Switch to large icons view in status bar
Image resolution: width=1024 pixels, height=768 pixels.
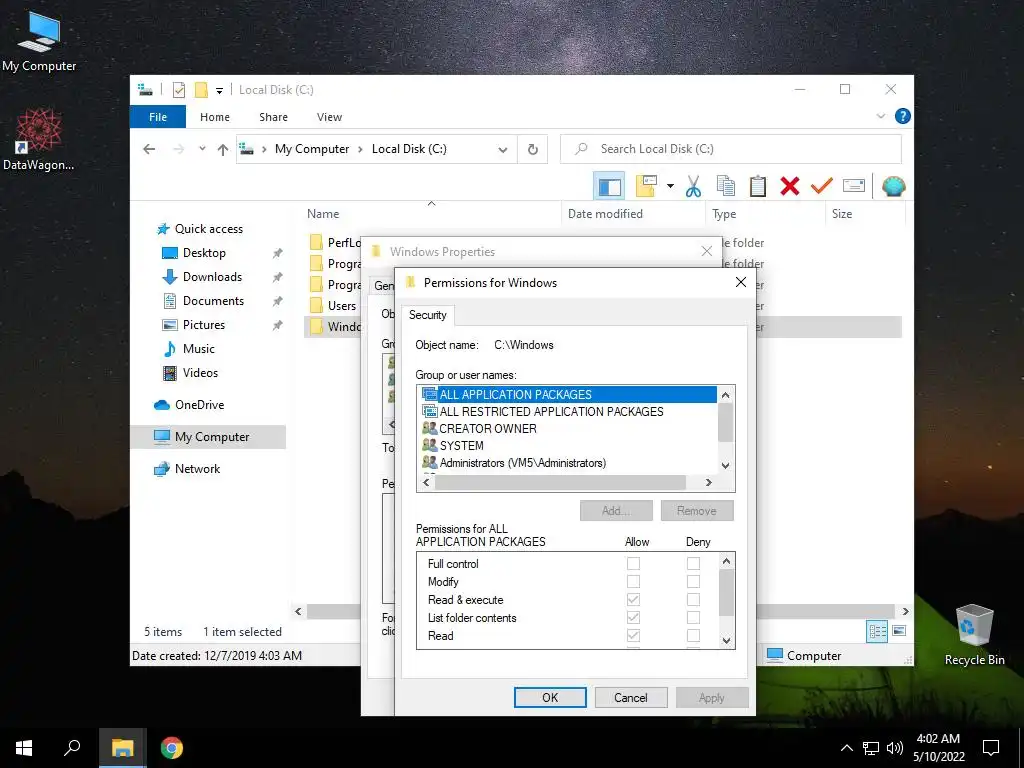(x=899, y=630)
